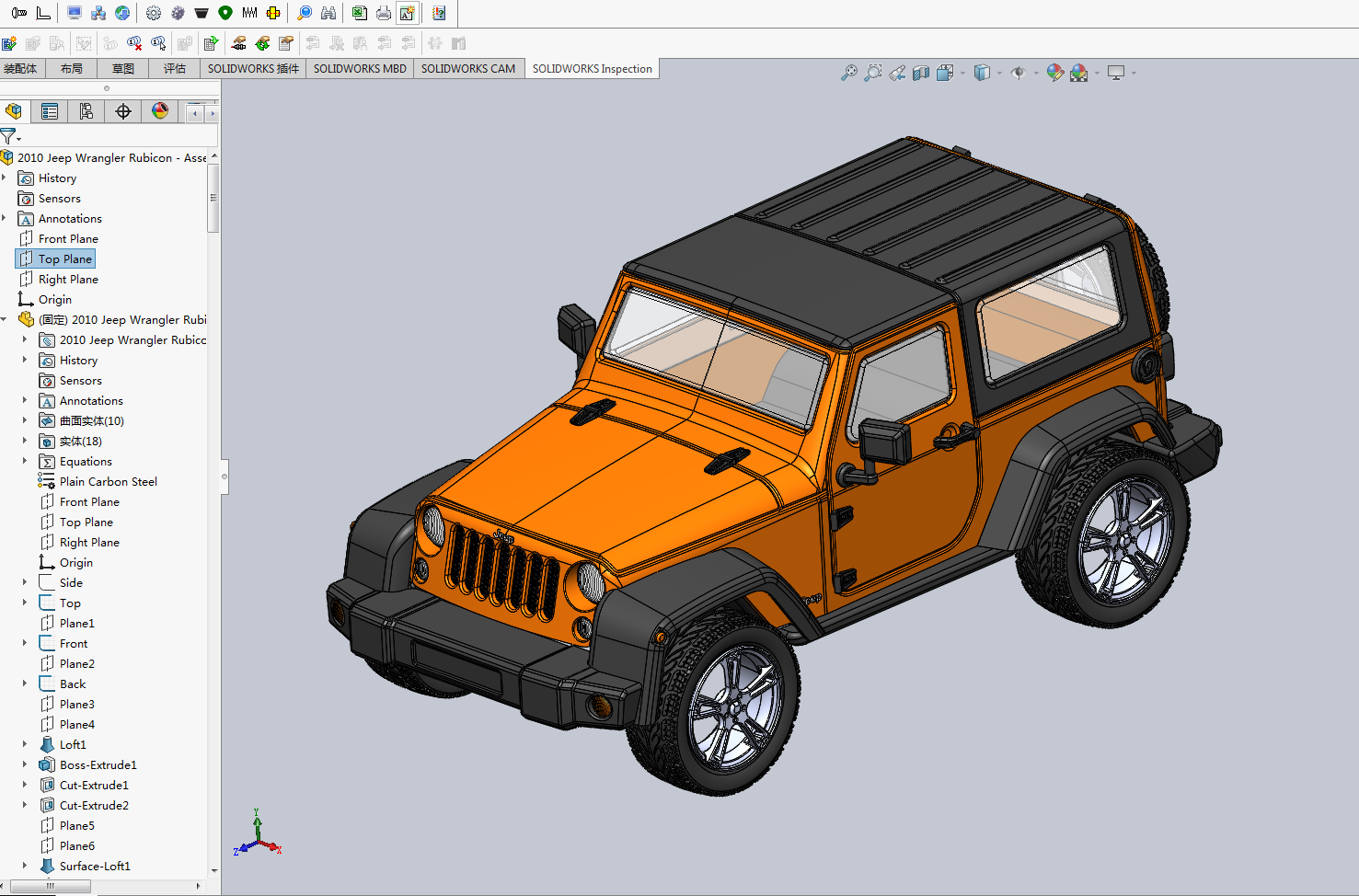The height and width of the screenshot is (896, 1359).
Task: Click the printer icon in top toolbar
Action: (x=384, y=13)
